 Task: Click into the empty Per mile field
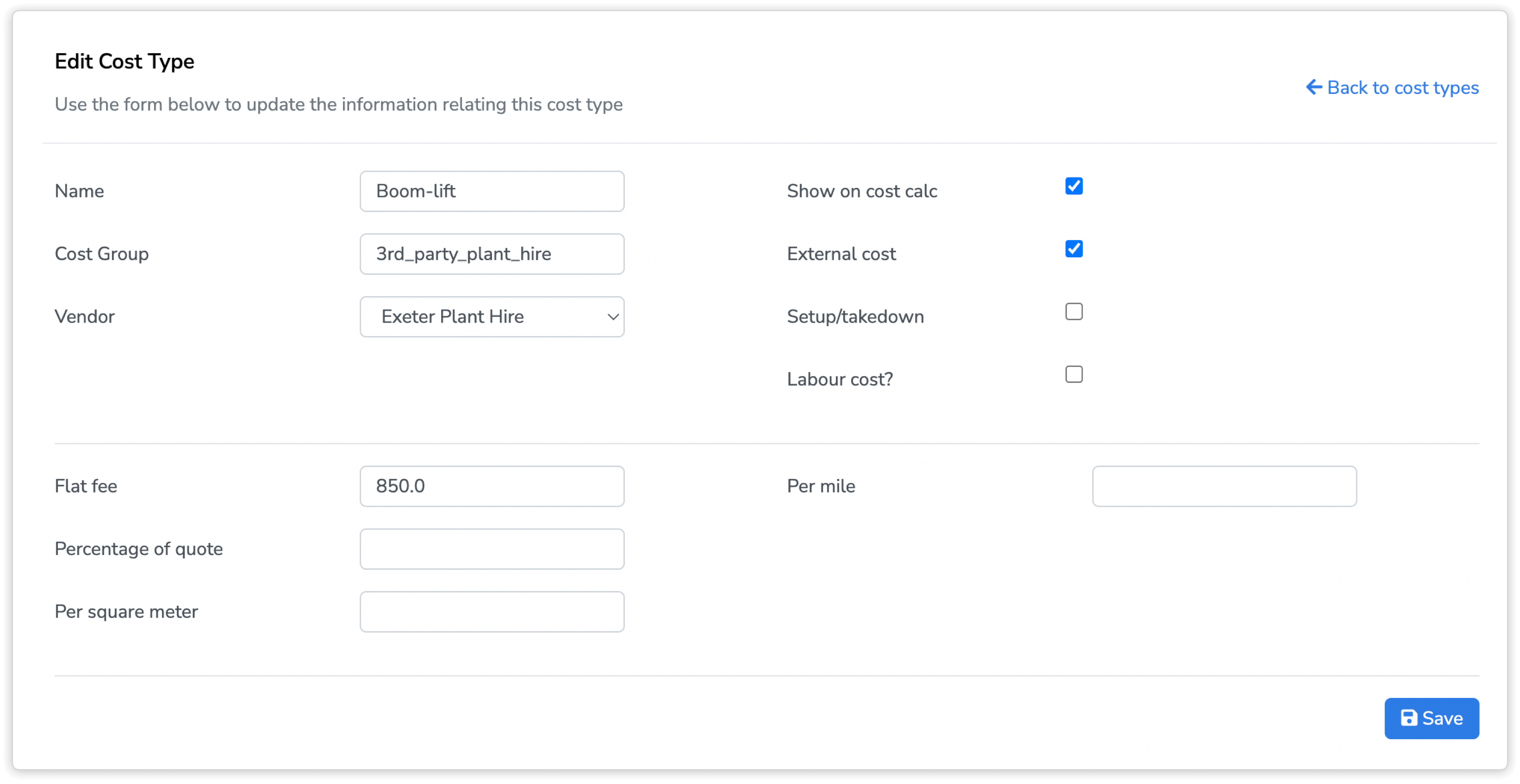tap(1224, 486)
